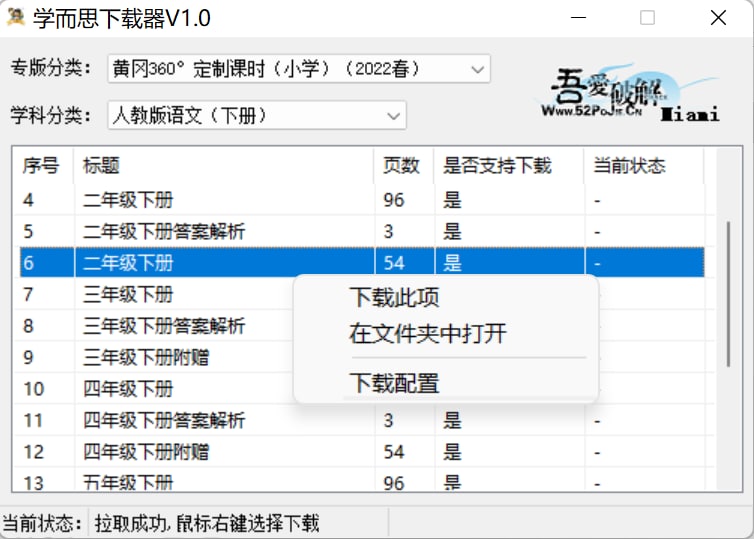
Task: Open the 学科分类 dropdown
Action: 257,115
